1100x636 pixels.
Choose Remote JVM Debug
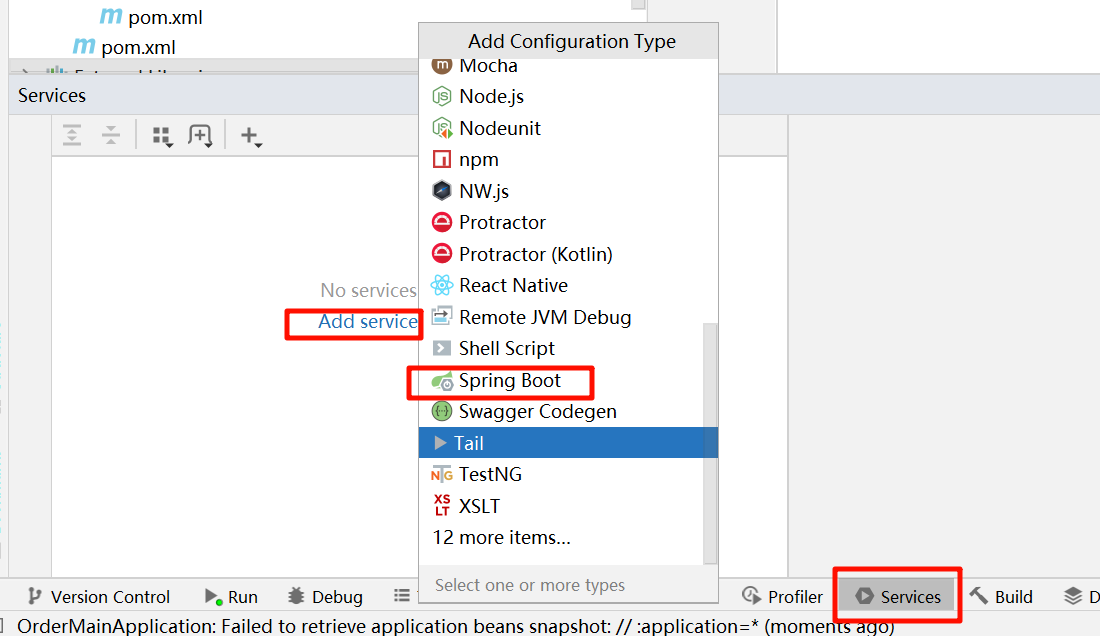click(561, 317)
